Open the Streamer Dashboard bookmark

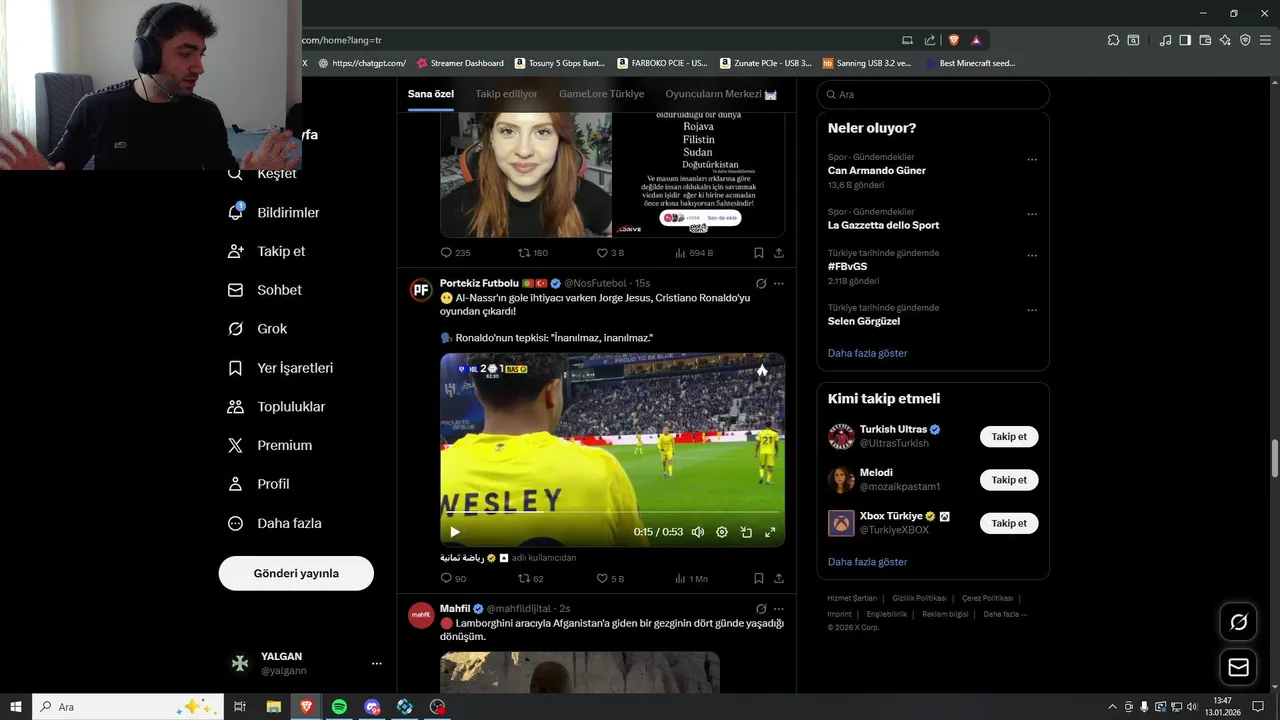click(x=460, y=63)
